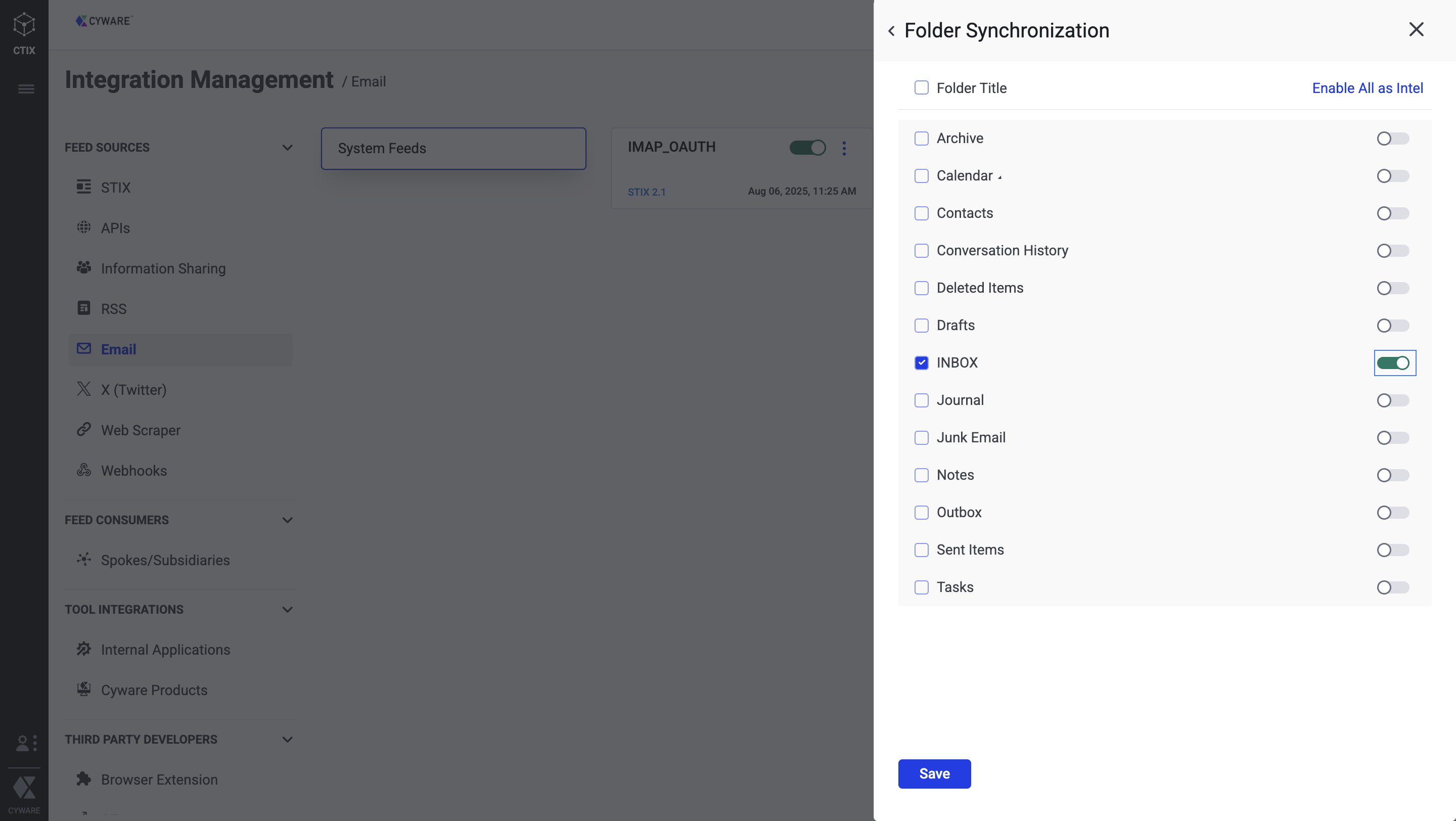Click the Web Scraper link icon

[83, 429]
